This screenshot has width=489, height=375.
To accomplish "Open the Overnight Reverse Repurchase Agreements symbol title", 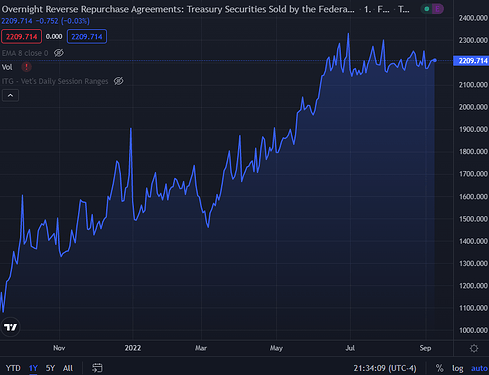I will (178, 9).
